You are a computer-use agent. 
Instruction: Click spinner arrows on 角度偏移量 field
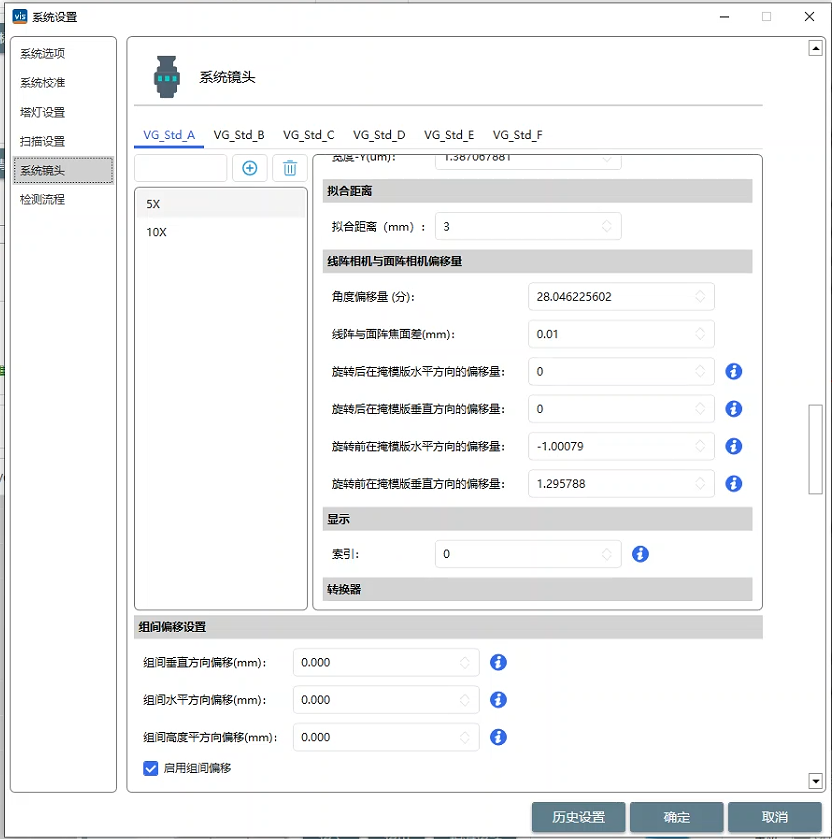pyautogui.click(x=700, y=297)
